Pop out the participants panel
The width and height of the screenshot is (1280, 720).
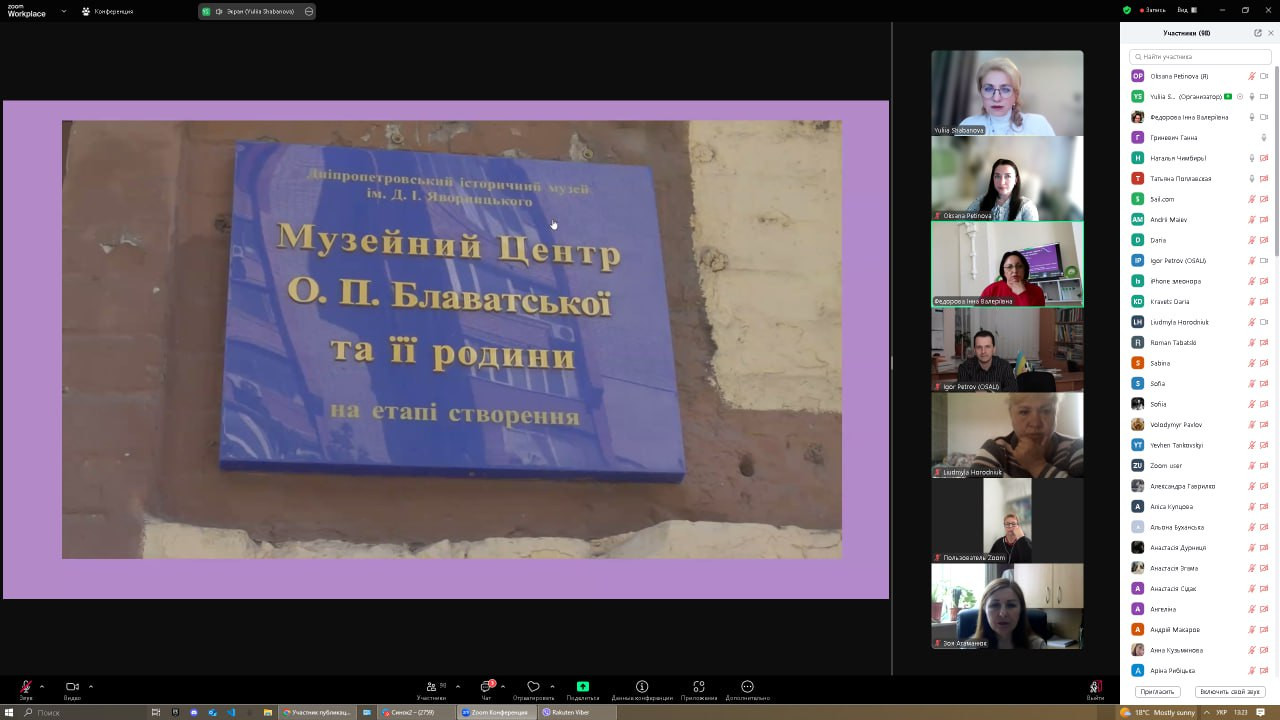pyautogui.click(x=1258, y=33)
